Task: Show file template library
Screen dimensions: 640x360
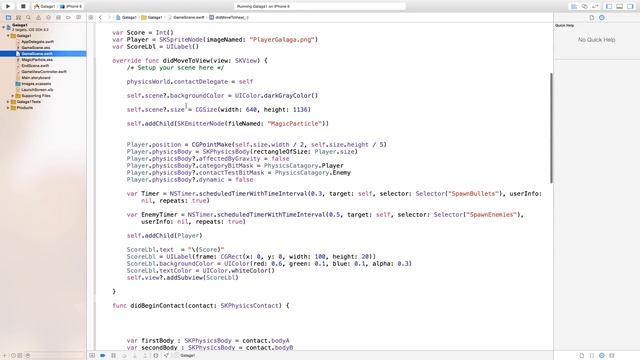Action: [x=582, y=356]
